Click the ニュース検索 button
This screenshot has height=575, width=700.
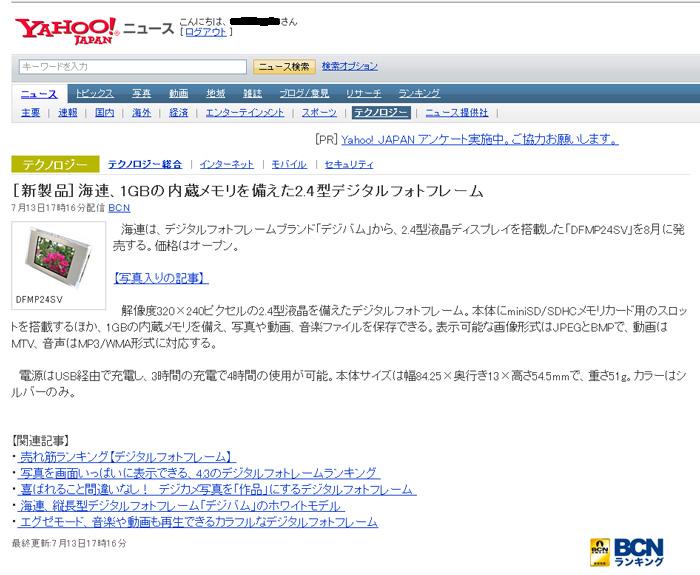[x=284, y=67]
